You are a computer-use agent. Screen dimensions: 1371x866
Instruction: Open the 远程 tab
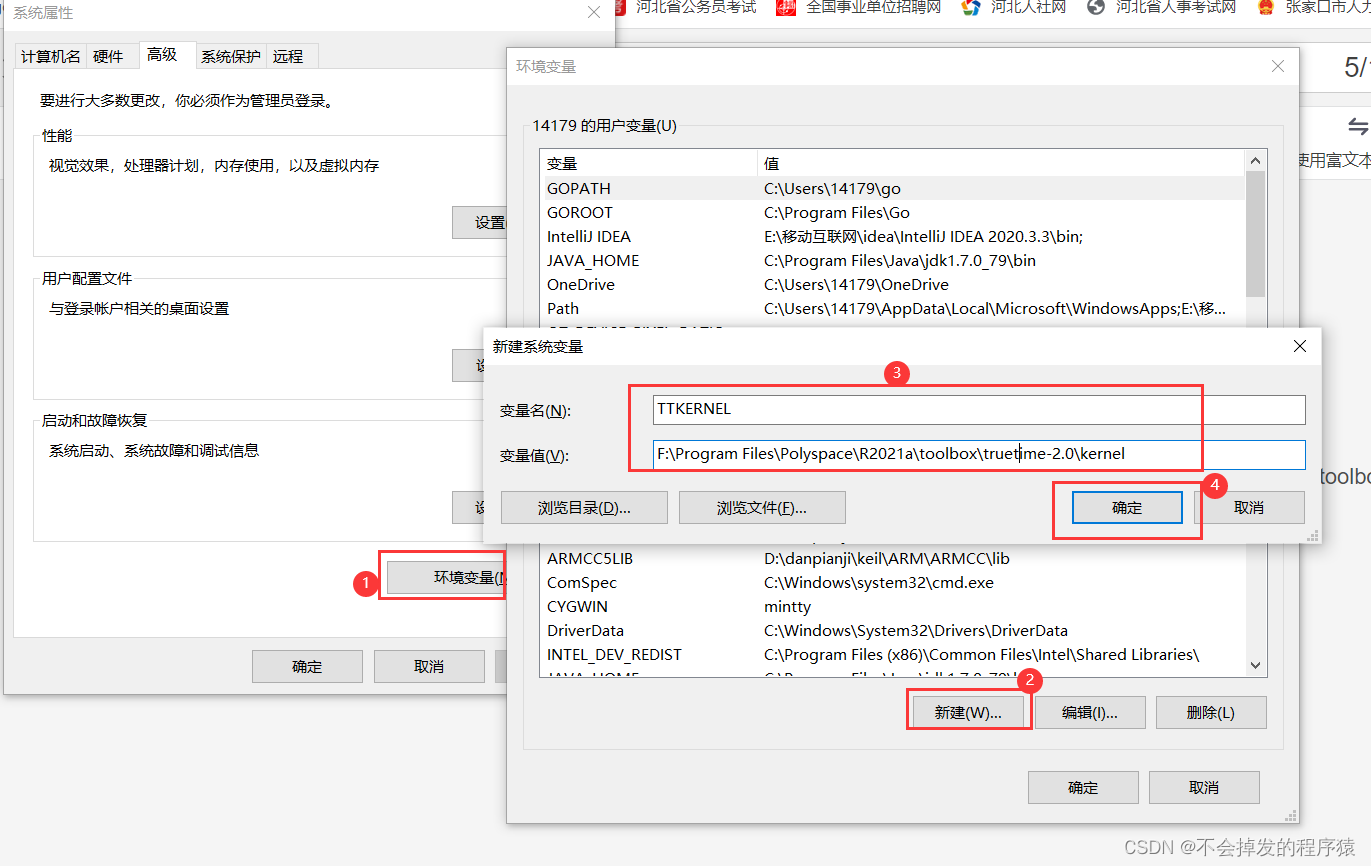[x=289, y=56]
